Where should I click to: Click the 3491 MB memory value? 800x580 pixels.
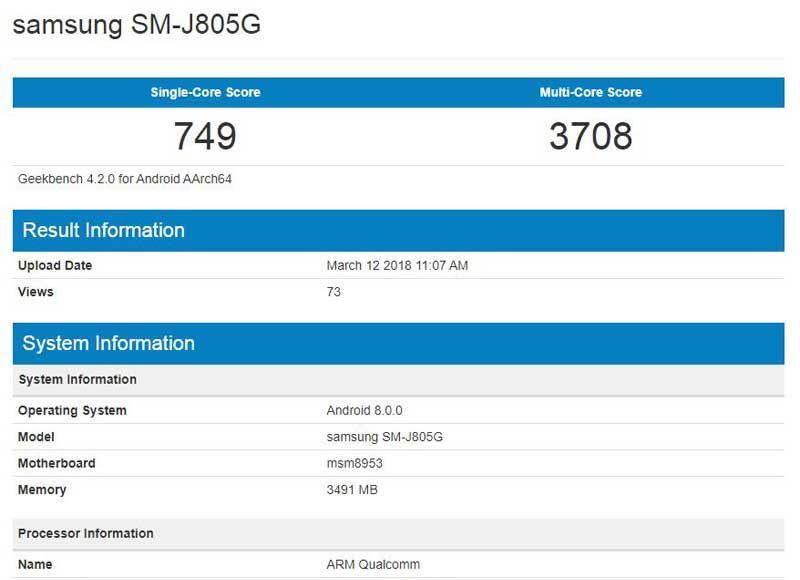point(352,490)
